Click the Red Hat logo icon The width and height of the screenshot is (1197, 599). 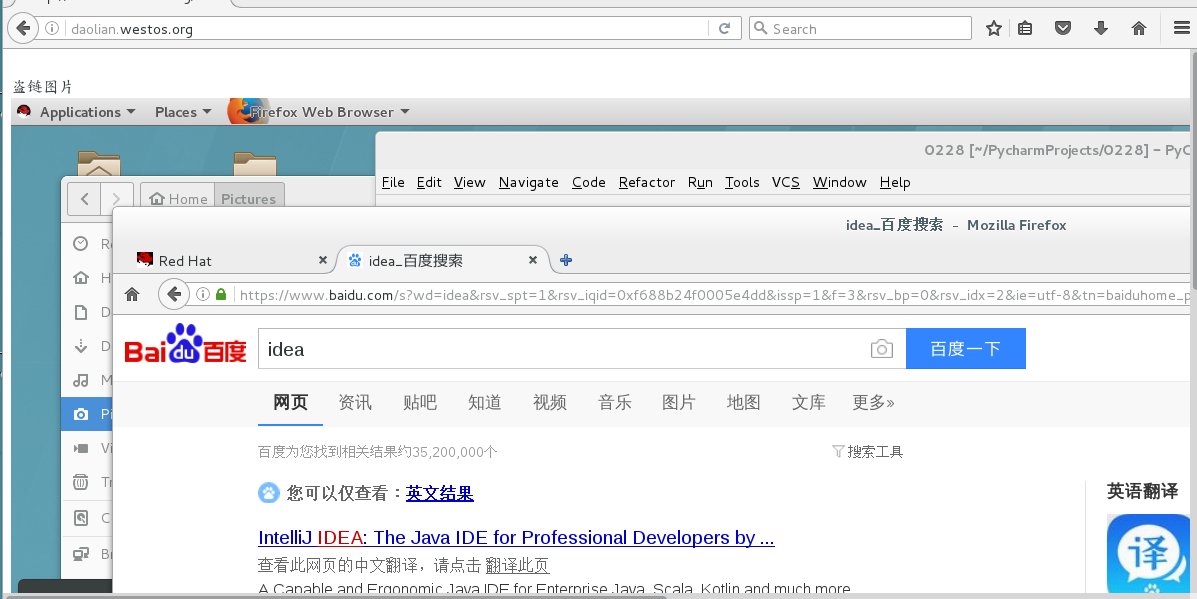coord(24,111)
